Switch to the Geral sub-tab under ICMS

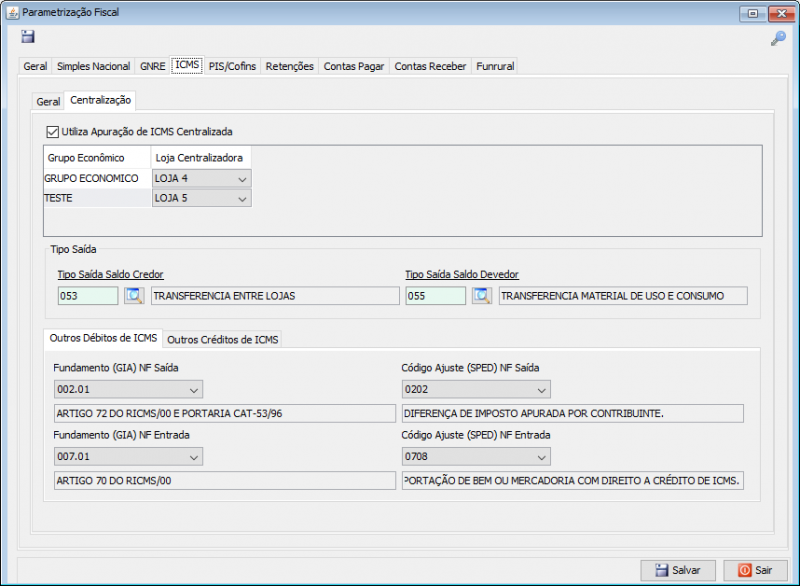pyautogui.click(x=48, y=101)
